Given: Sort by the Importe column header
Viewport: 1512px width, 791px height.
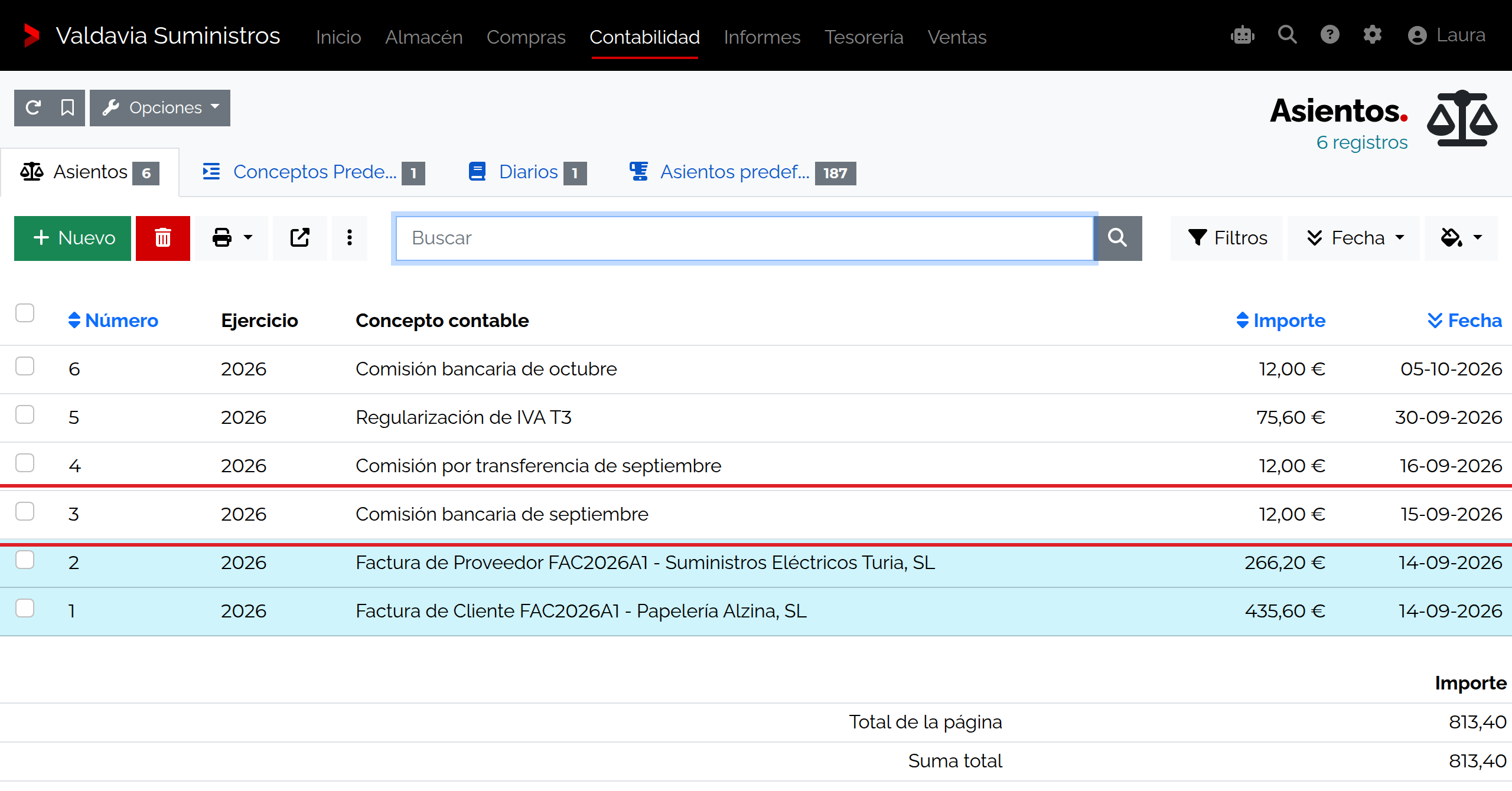Looking at the screenshot, I should pyautogui.click(x=1281, y=321).
